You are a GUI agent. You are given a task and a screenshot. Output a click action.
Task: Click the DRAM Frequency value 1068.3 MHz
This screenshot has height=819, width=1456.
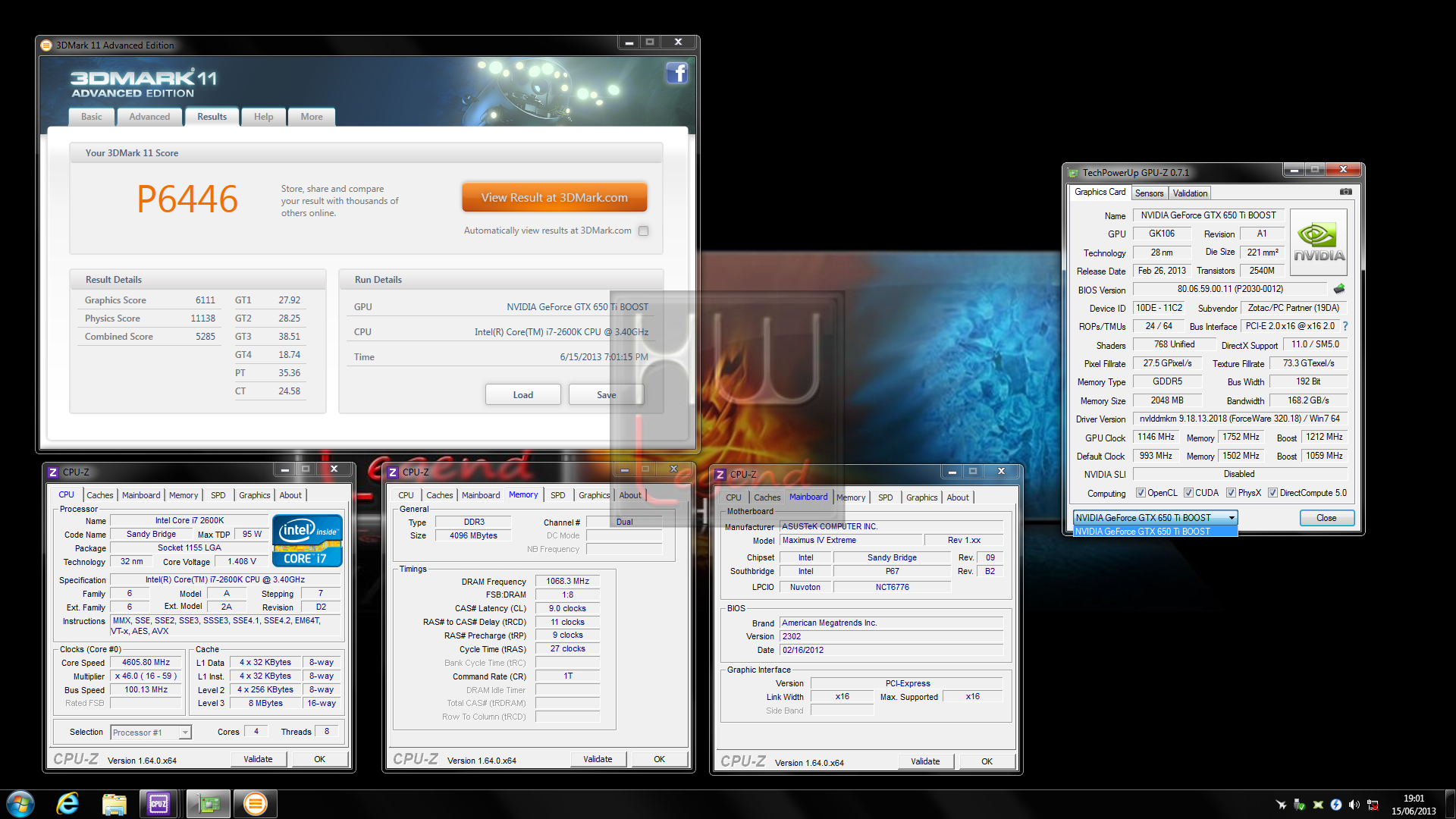pyautogui.click(x=567, y=581)
